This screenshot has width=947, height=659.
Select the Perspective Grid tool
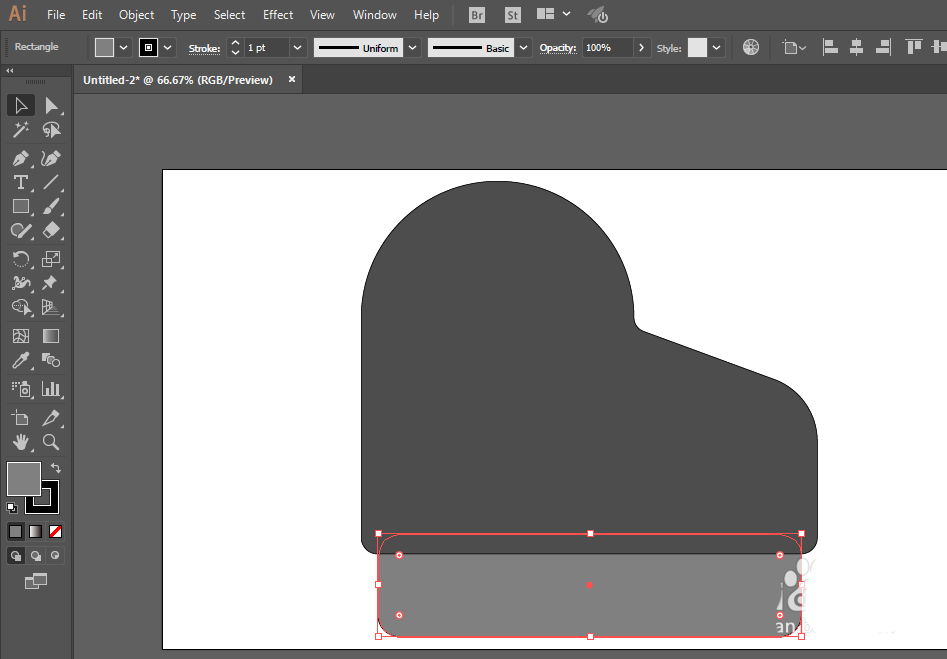(x=51, y=307)
